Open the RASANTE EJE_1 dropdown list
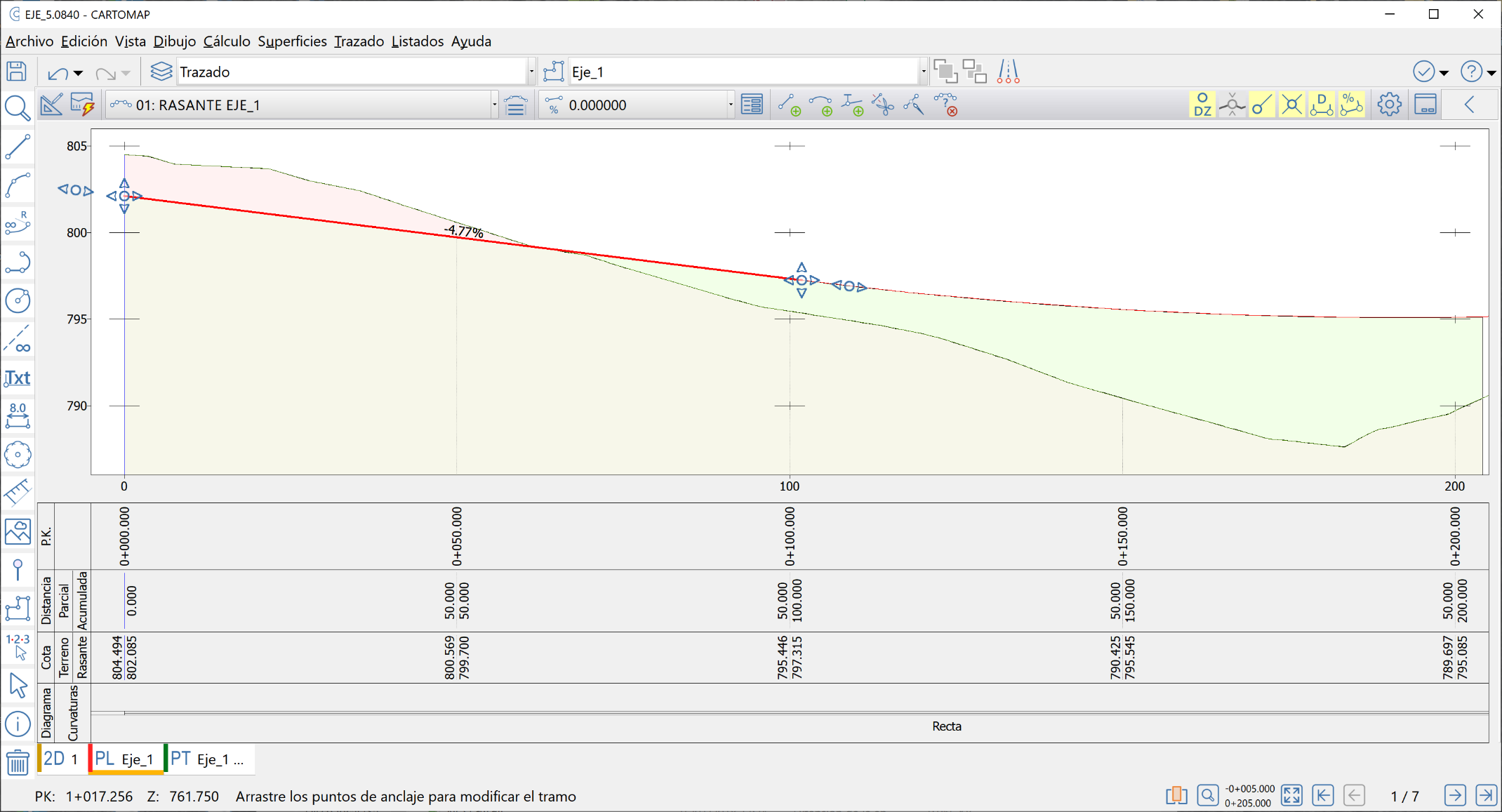Viewport: 1502px width, 812px height. click(x=496, y=104)
